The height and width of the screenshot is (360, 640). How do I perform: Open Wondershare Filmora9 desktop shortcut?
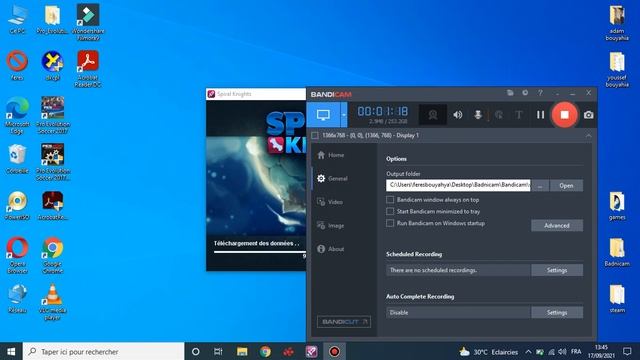click(88, 22)
